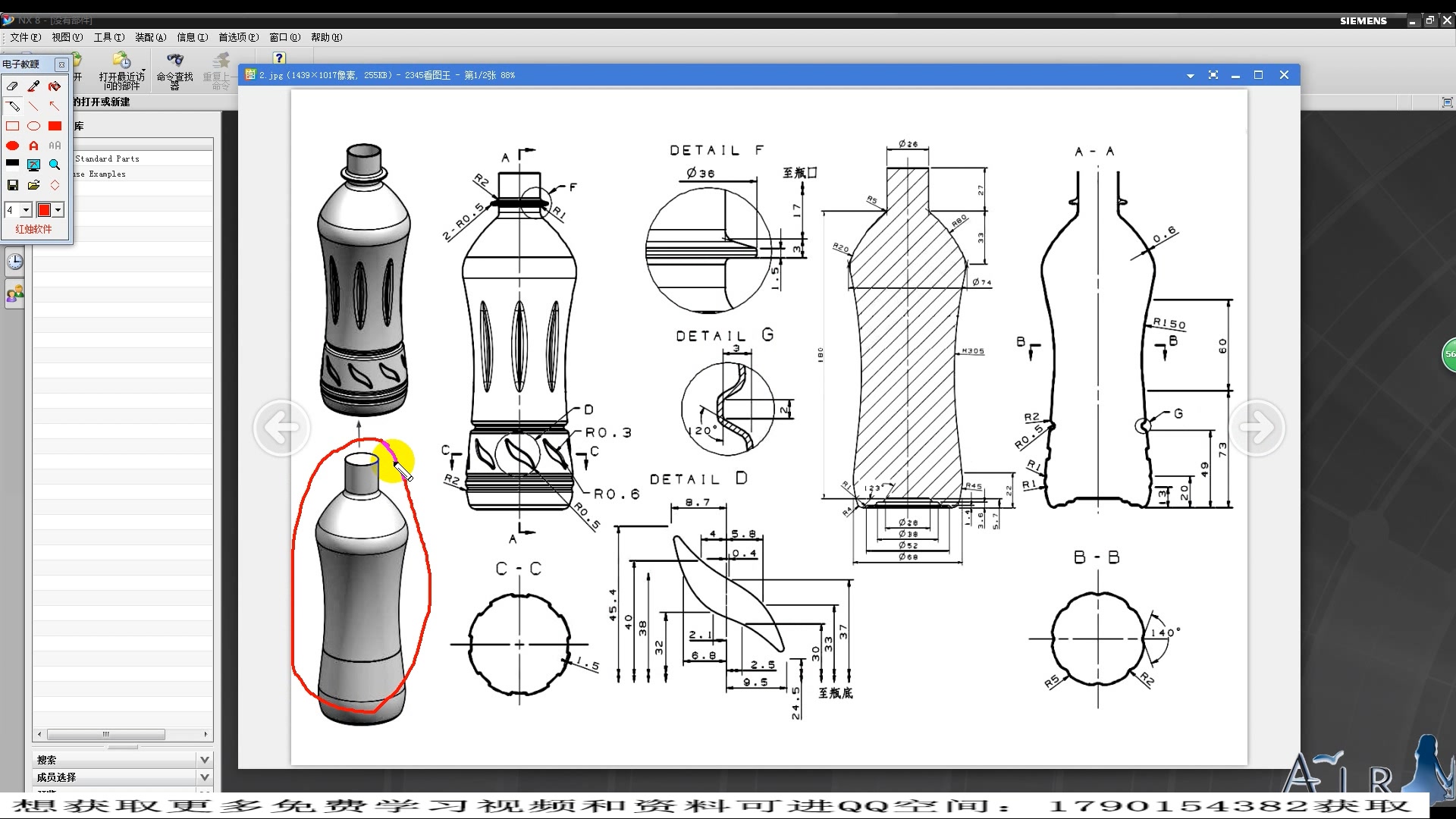
Task: Click the 红烛软件 link in palette
Action: (33, 229)
